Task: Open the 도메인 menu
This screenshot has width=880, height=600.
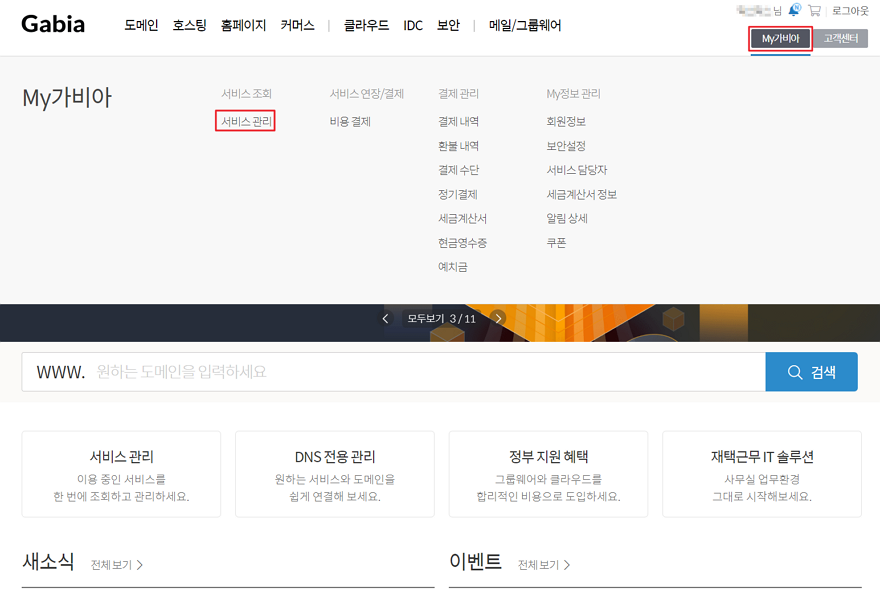Action: click(141, 25)
